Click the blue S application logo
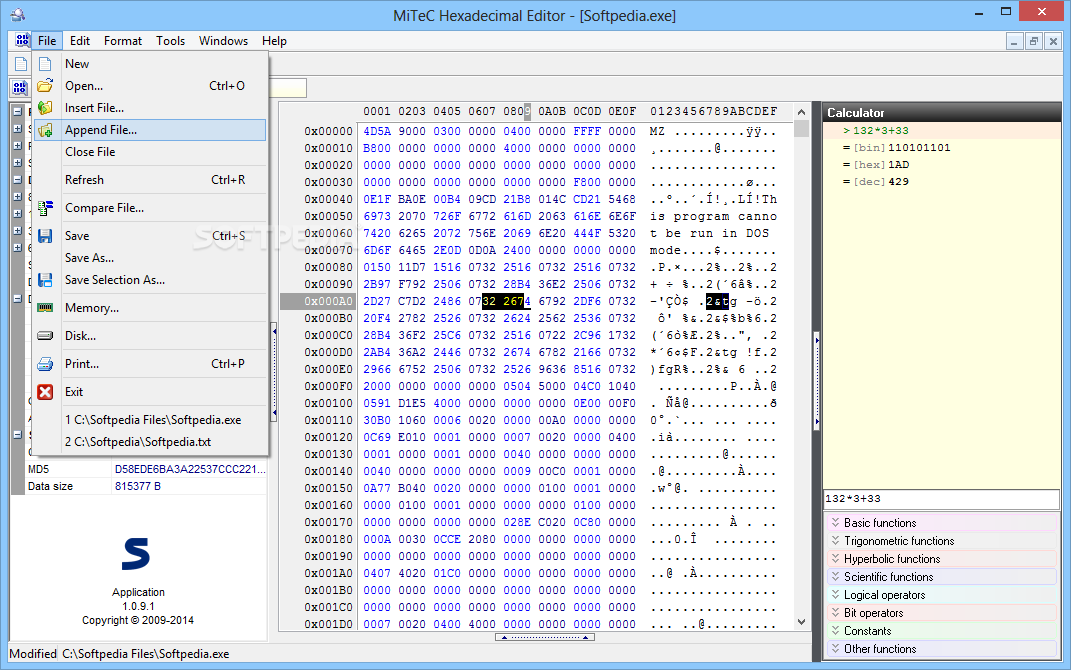This screenshot has height=670, width=1071. (136, 554)
